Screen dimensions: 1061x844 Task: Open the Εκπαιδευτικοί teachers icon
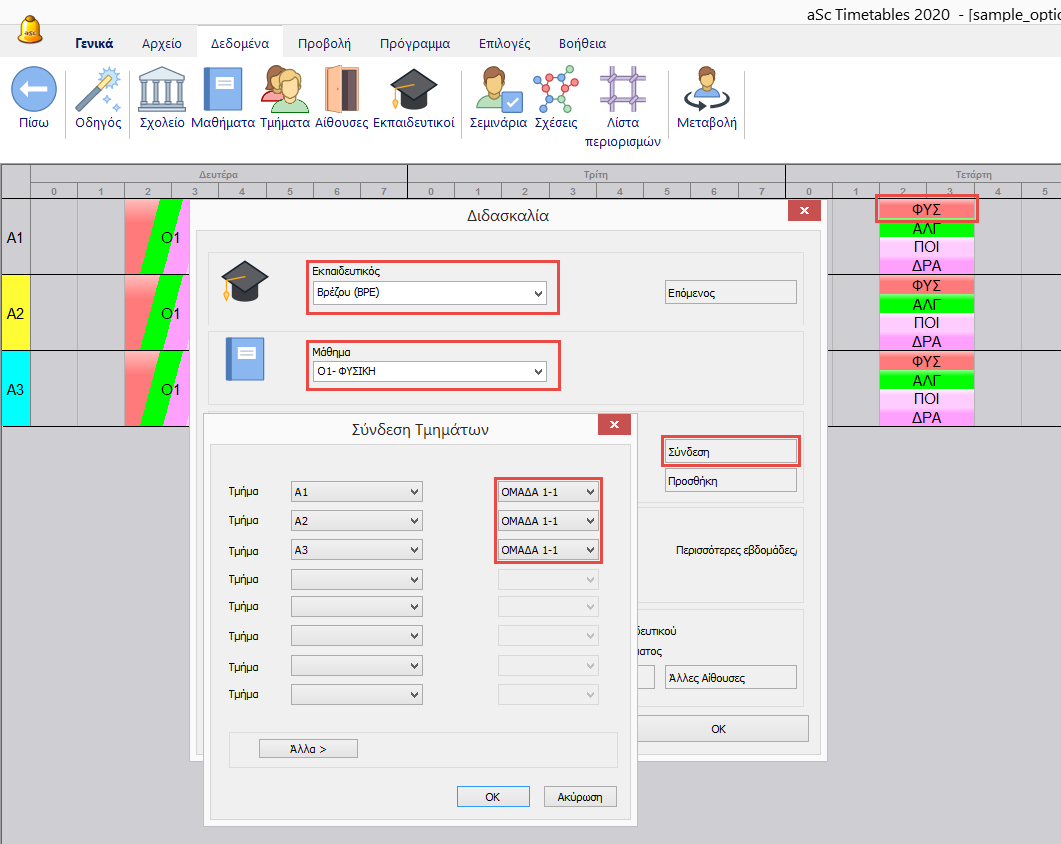(x=413, y=91)
